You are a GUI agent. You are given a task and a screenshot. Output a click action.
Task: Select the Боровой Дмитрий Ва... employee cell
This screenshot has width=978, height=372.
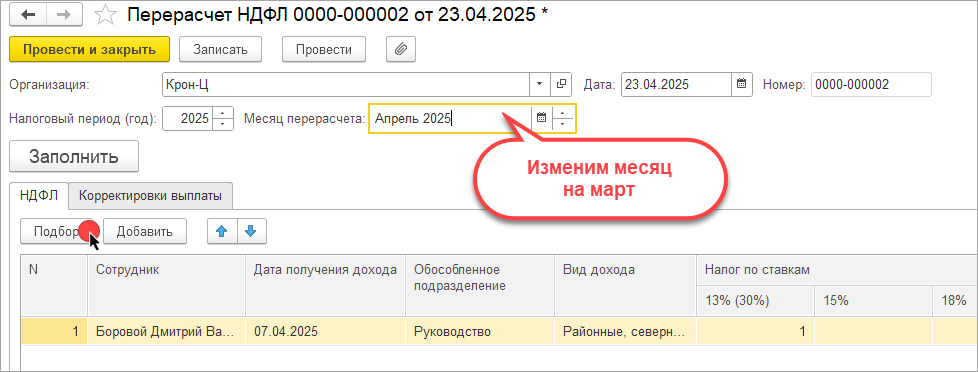[x=166, y=331]
